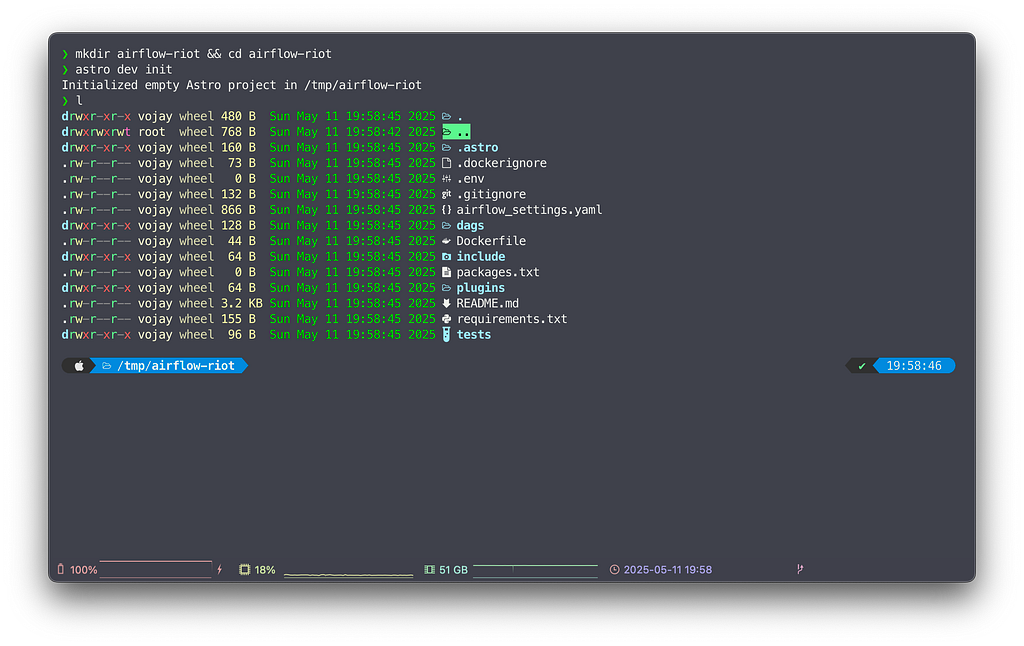
Task: Click the folder icon of current directory row
Action: click(x=447, y=116)
